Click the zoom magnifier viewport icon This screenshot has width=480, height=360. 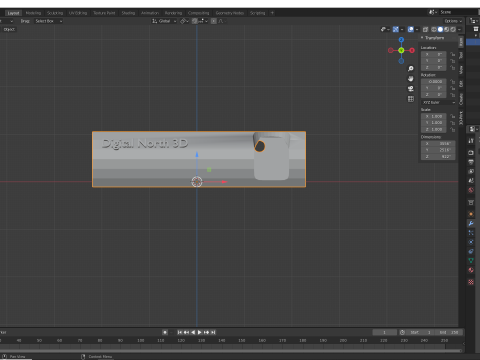click(x=411, y=69)
